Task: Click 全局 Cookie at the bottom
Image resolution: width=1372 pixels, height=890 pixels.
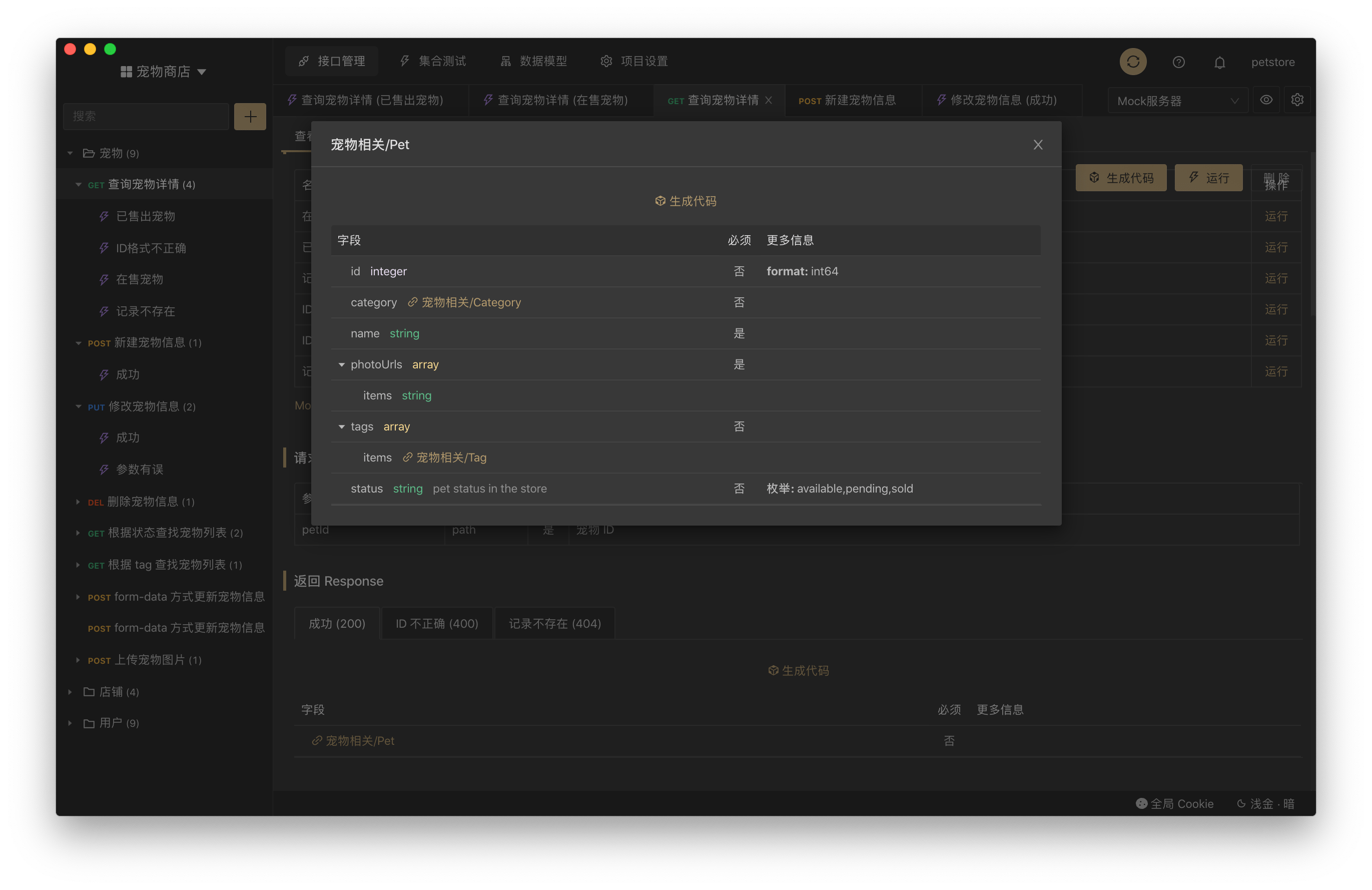Action: (1175, 803)
